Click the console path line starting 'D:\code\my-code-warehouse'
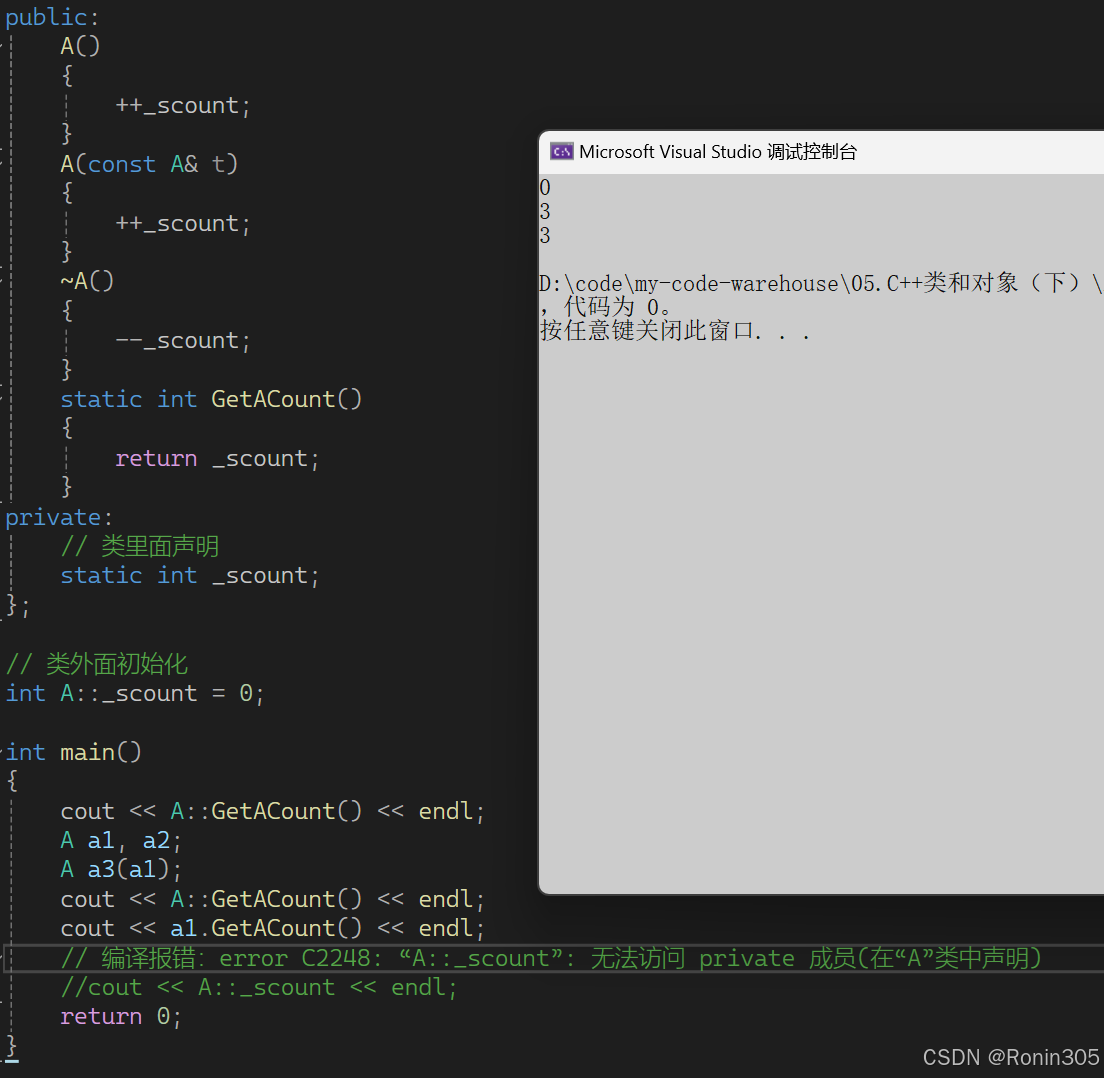This screenshot has width=1104, height=1078. tap(821, 283)
